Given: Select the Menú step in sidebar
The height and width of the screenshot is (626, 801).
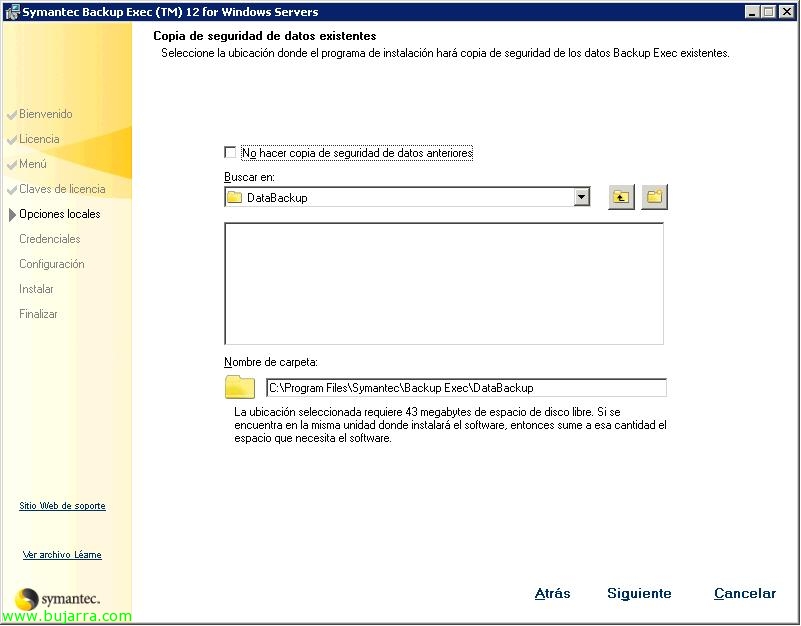Looking at the screenshot, I should click(33, 164).
